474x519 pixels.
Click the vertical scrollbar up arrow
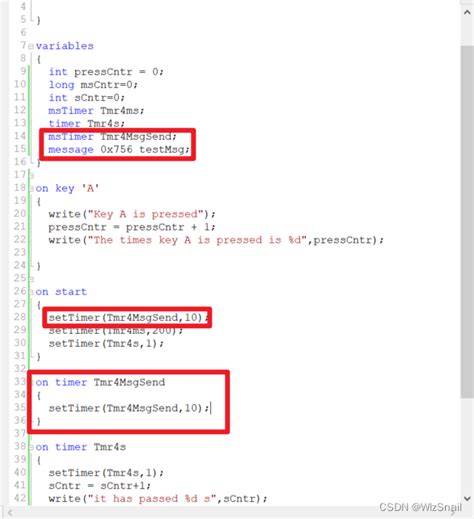(467, 12)
